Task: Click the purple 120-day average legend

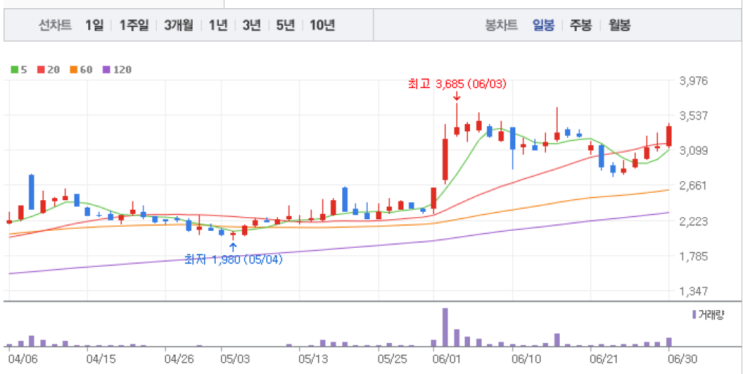Action: click(117, 70)
